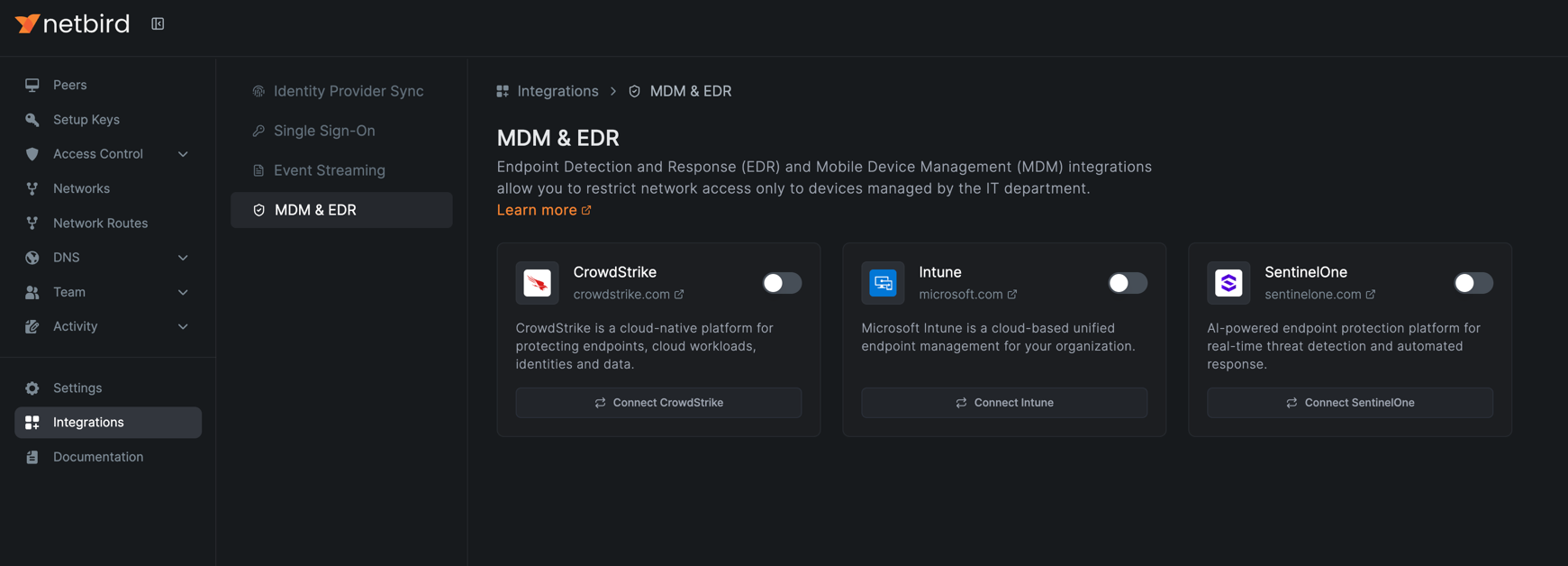The image size is (1568, 566).
Task: Click the CrowdStrike integration logo
Action: click(x=537, y=282)
